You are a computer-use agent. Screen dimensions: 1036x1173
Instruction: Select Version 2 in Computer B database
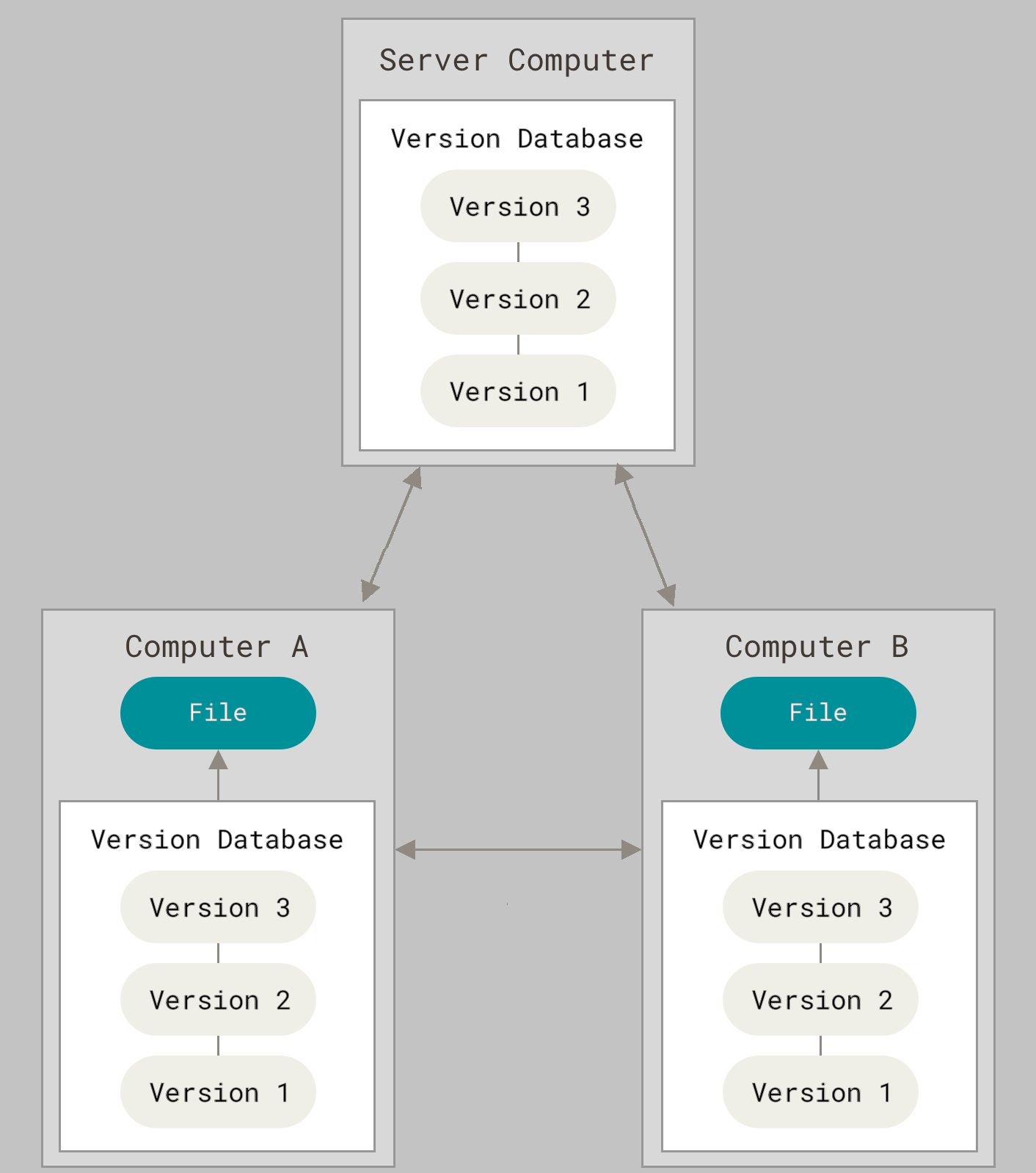tap(820, 1000)
